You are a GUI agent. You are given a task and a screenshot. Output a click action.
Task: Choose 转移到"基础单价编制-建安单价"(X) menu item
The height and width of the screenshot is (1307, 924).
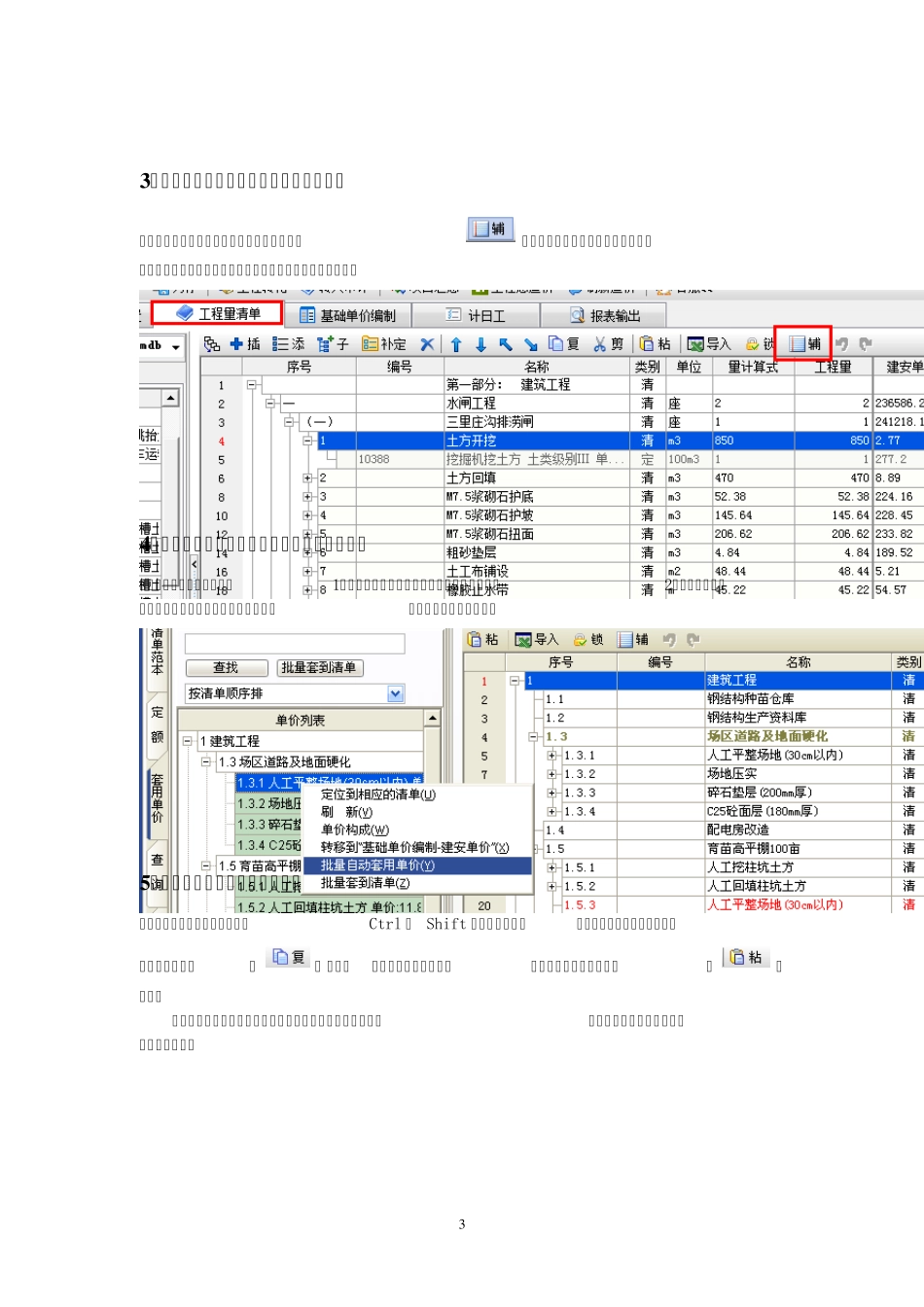coord(417,848)
